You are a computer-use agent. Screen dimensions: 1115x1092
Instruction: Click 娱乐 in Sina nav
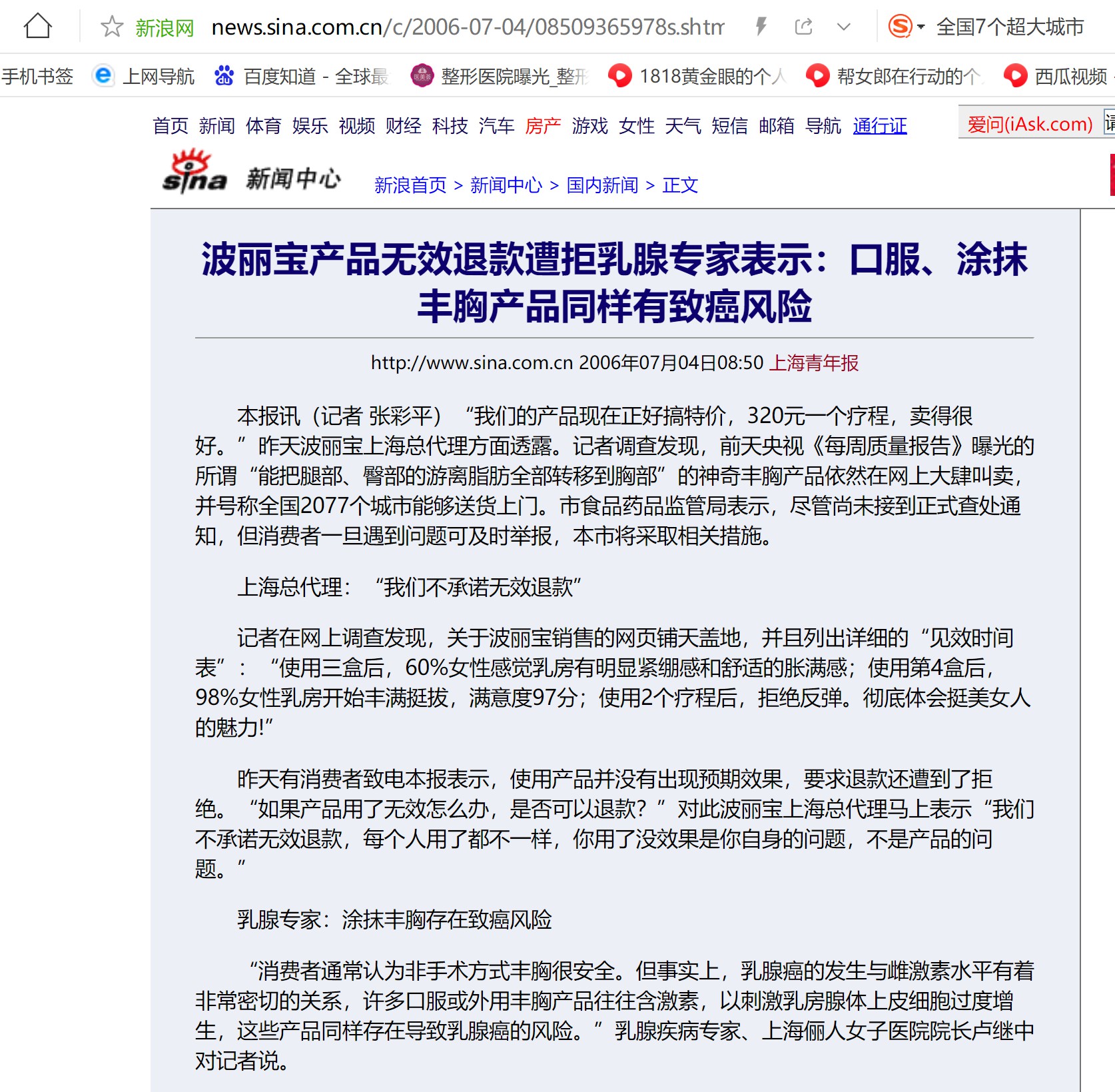coord(310,126)
